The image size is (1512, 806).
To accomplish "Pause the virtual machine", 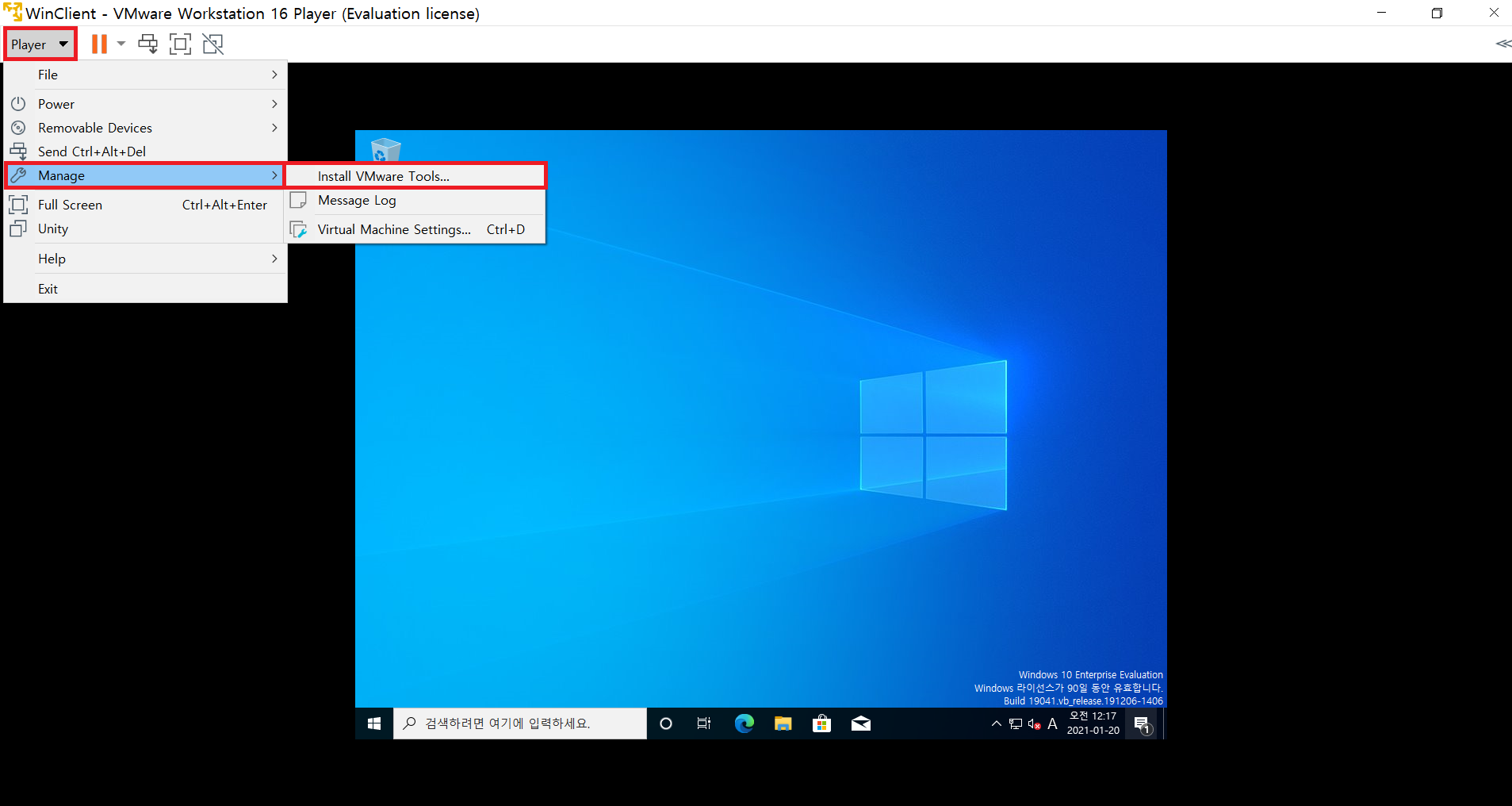I will [x=99, y=44].
